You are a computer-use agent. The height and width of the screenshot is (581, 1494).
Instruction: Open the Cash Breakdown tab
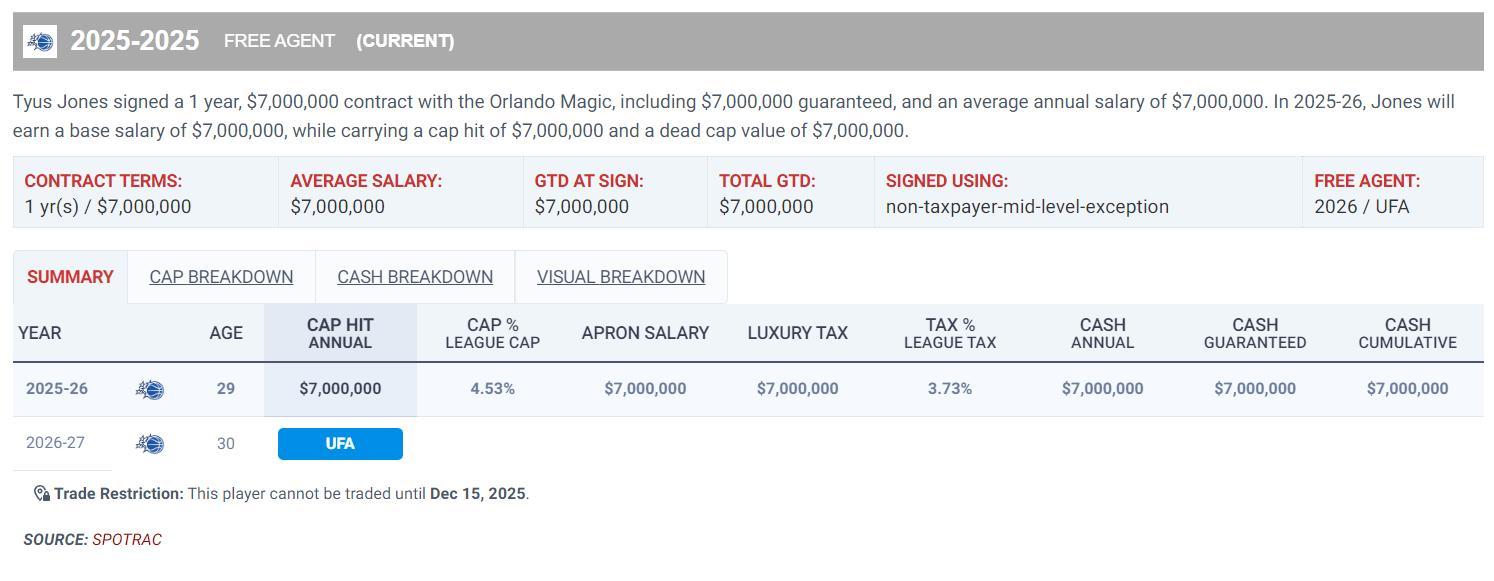pyautogui.click(x=415, y=277)
